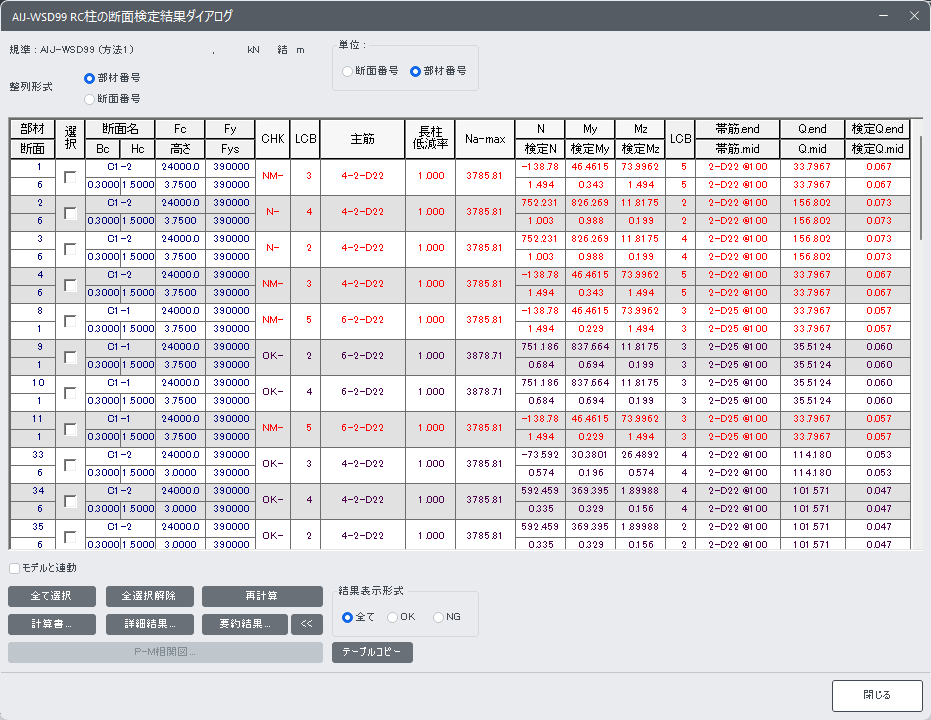
Task: Collapse panel with << button
Action: click(x=306, y=624)
